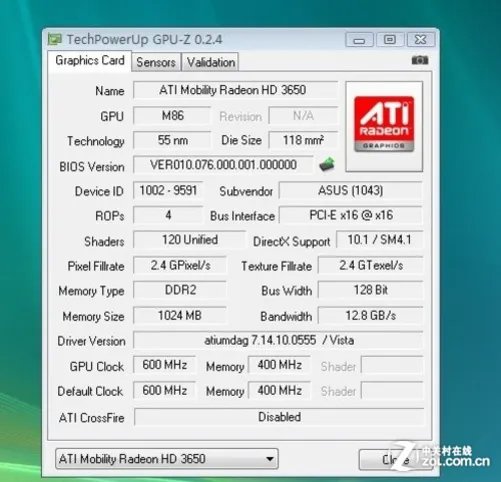Maximize the GPU-Z window

click(x=390, y=40)
